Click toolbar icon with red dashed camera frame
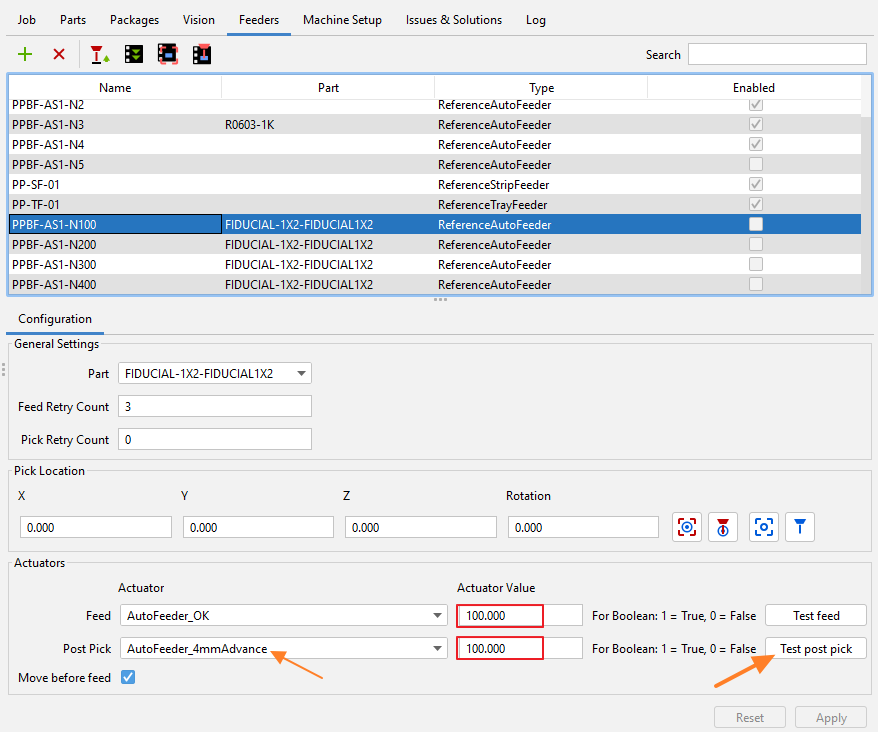This screenshot has height=732, width=878. pyautogui.click(x=168, y=54)
